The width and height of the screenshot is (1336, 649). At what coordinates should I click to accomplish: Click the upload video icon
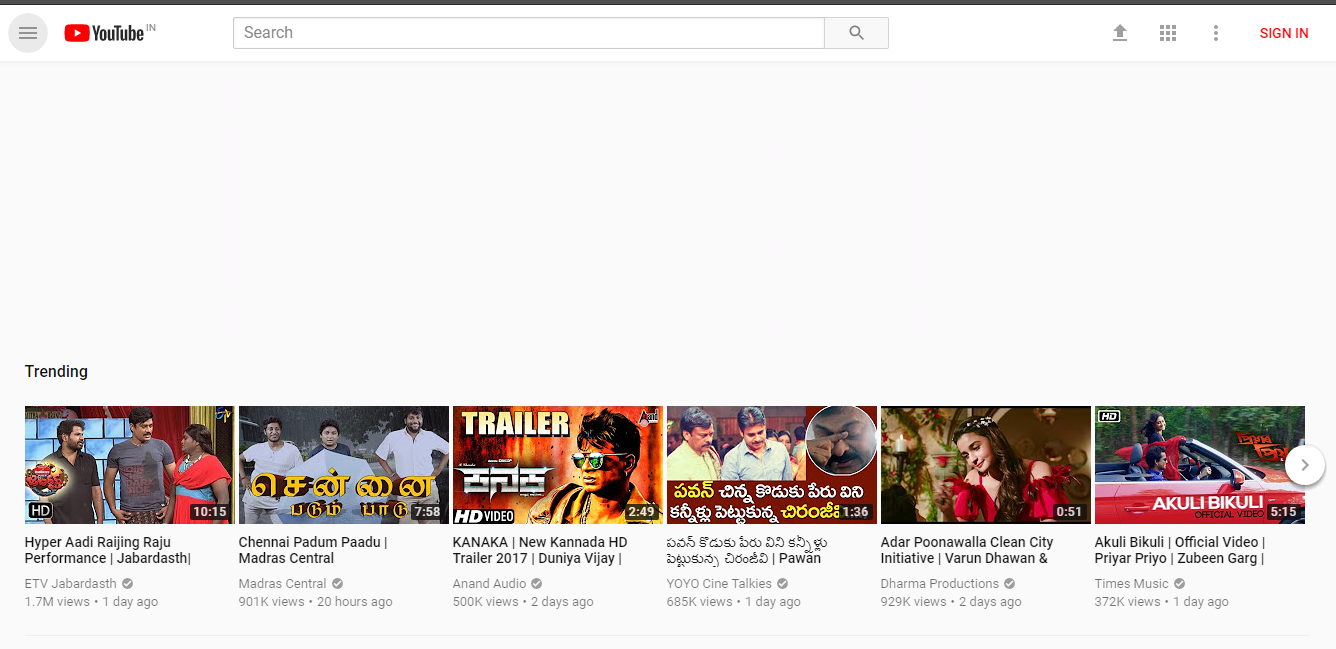point(1120,33)
